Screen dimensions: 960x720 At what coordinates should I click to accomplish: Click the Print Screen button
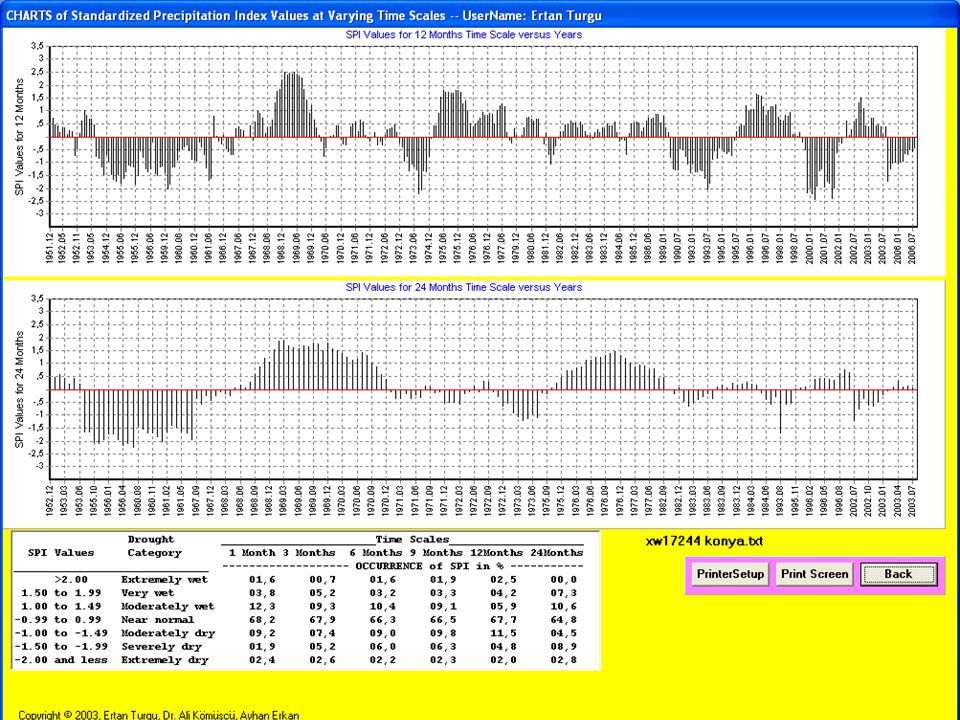(814, 574)
